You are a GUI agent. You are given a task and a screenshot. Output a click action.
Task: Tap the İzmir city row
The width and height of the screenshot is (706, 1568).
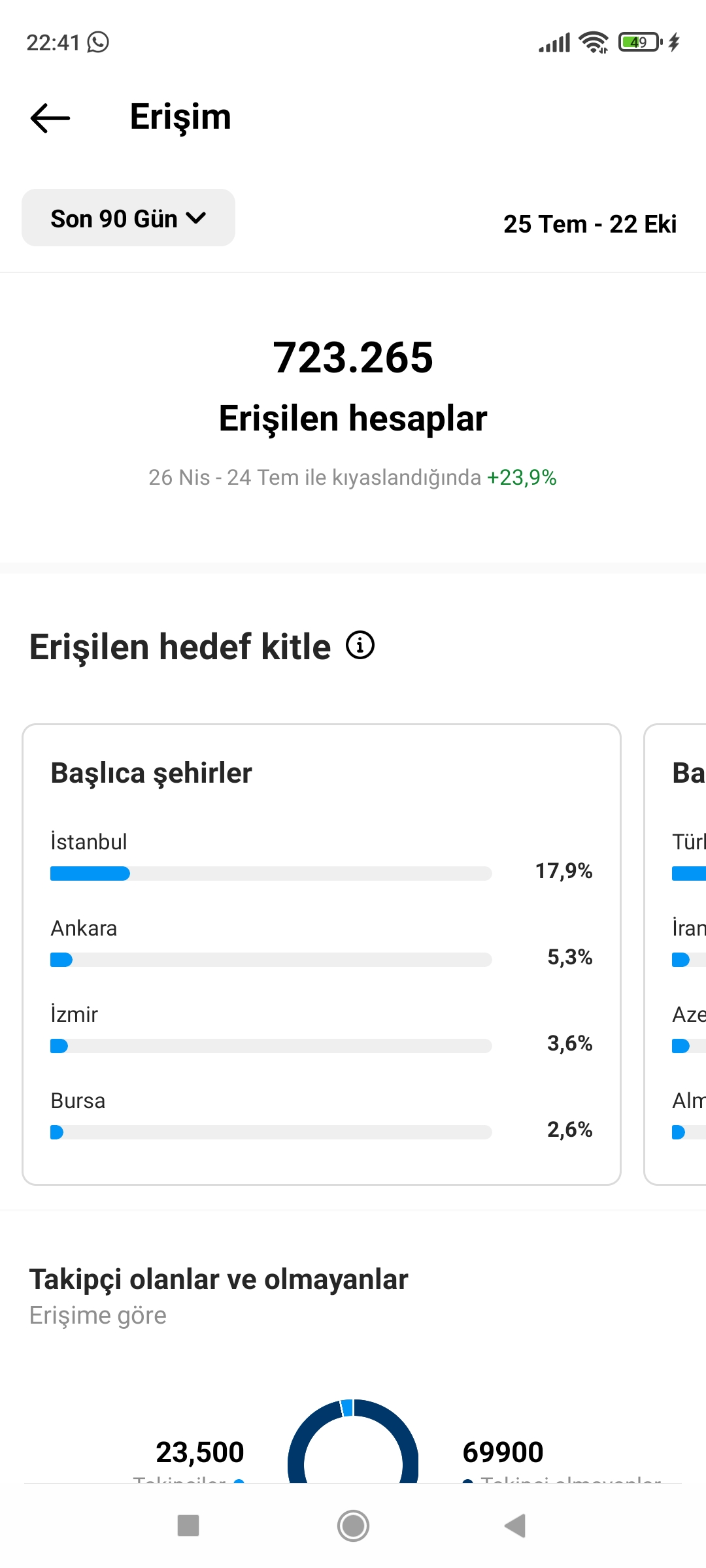point(322,1029)
